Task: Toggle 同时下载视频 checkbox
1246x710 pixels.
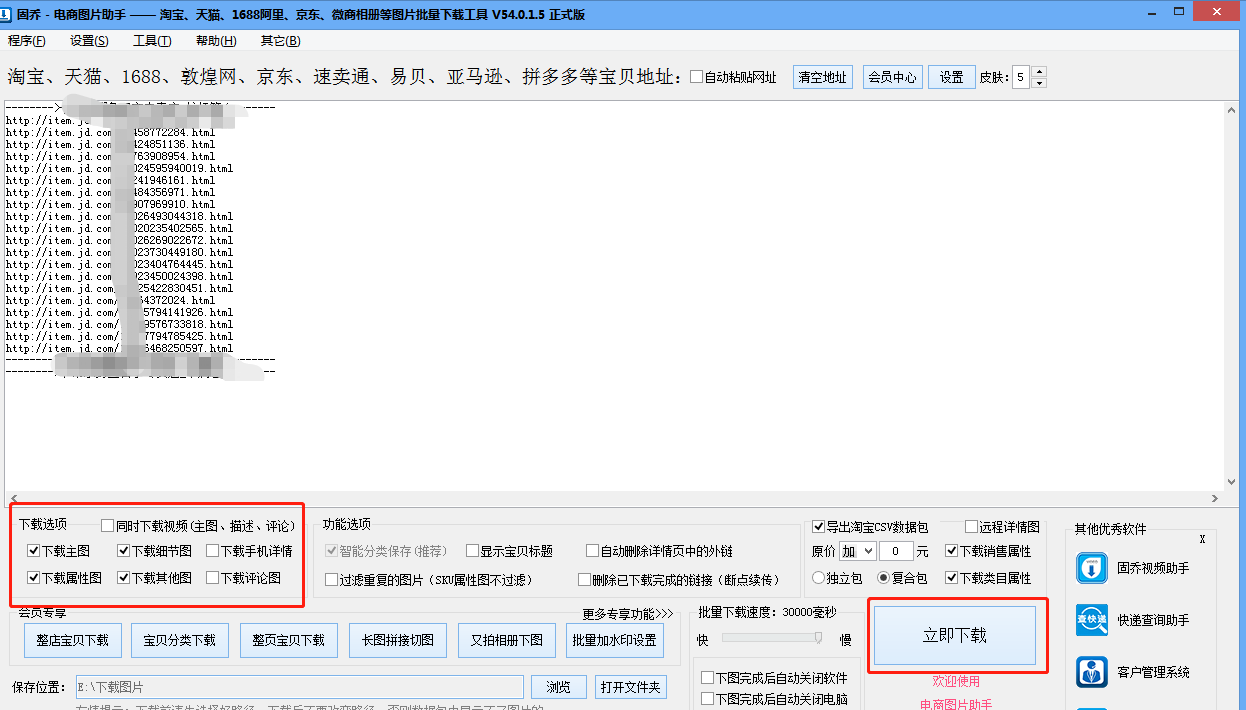Action: point(107,525)
